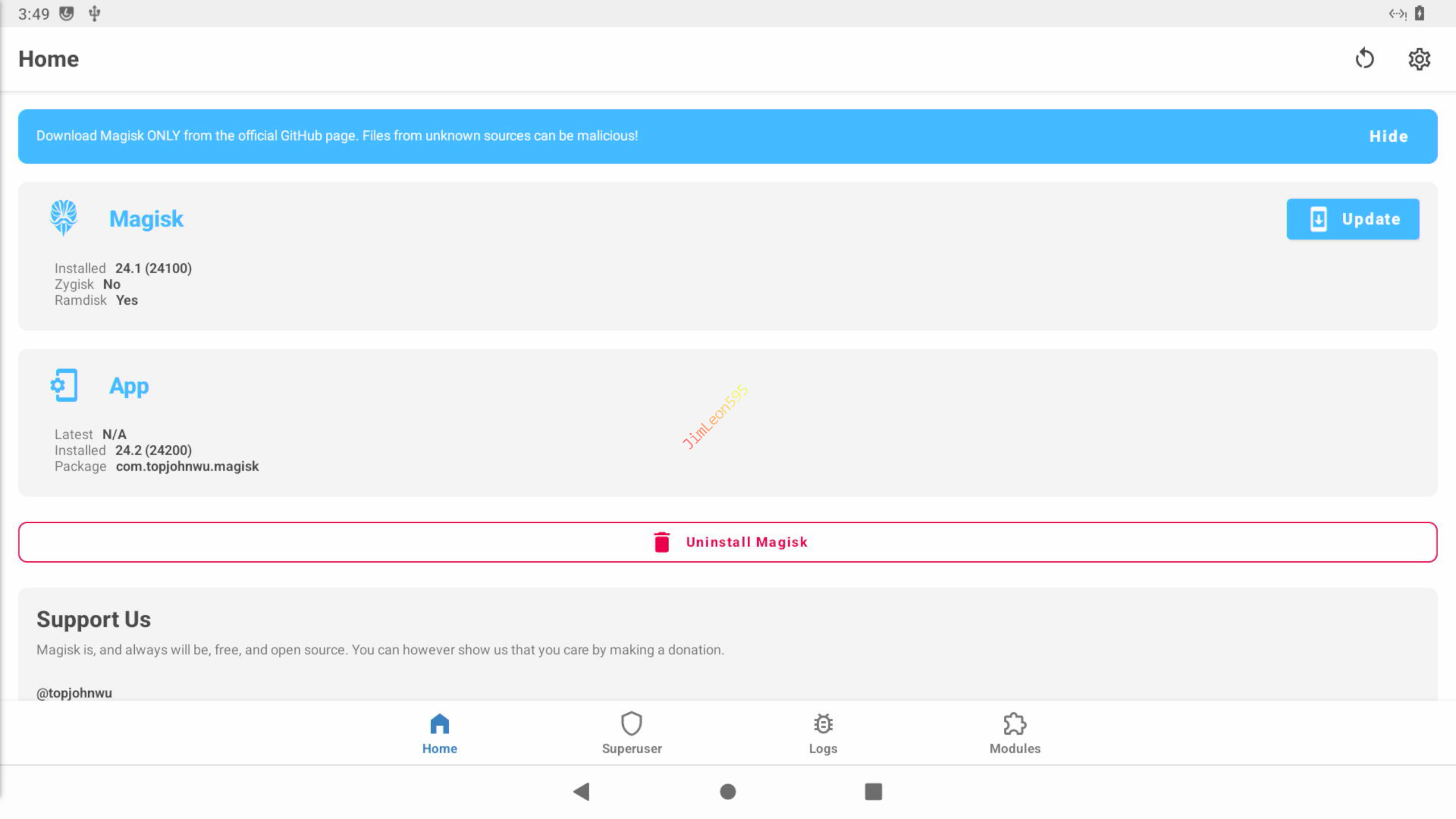Click the App phone-gear icon
This screenshot has width=1456, height=819.
click(64, 386)
